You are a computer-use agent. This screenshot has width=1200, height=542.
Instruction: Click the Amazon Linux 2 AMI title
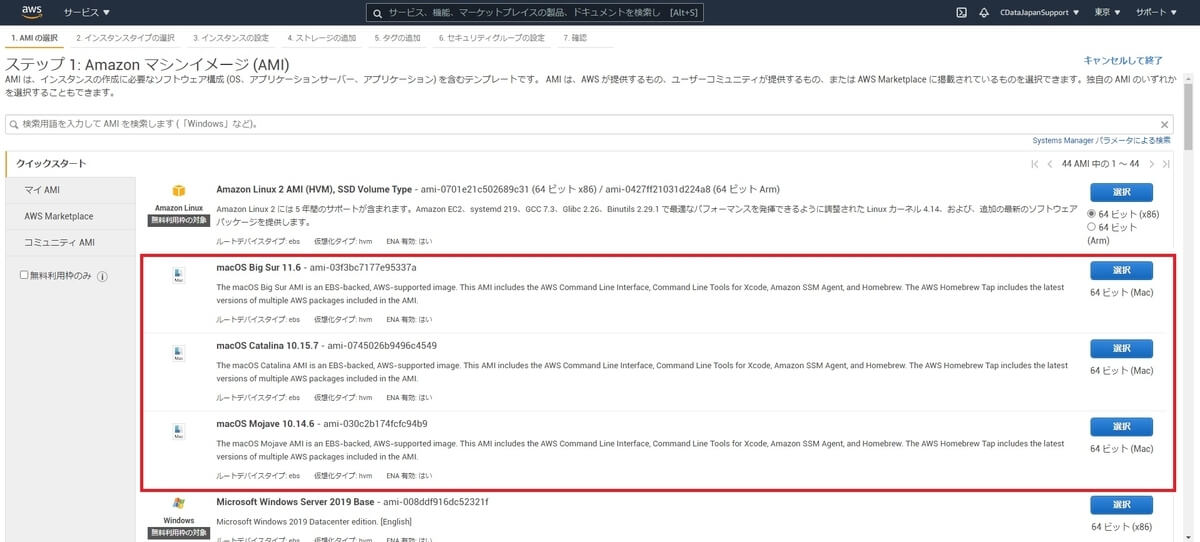click(314, 189)
